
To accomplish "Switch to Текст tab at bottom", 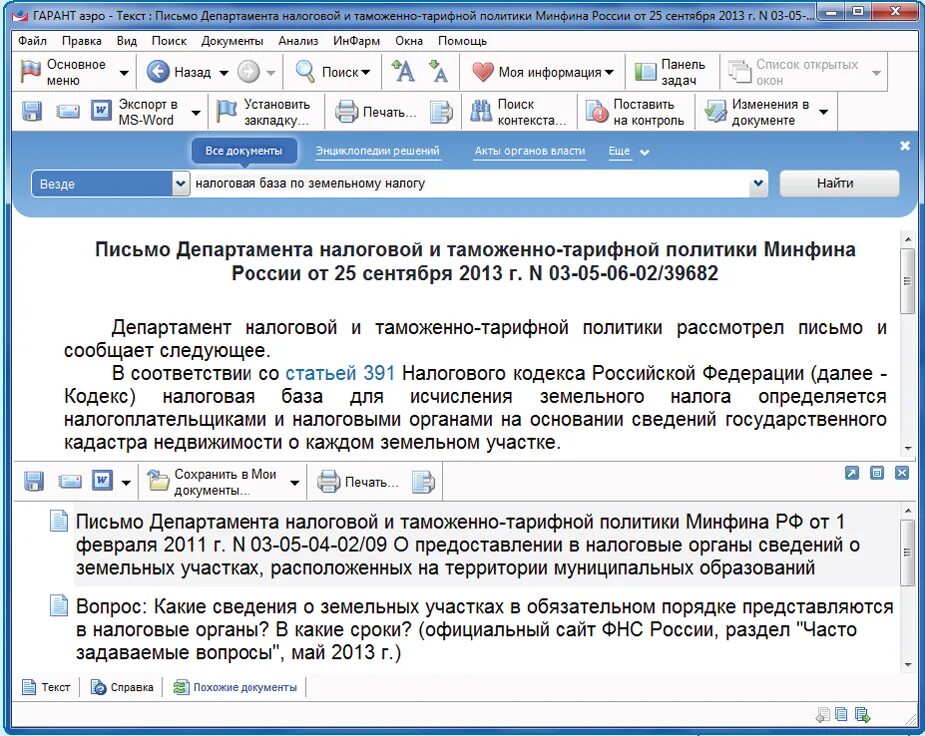I will coord(46,687).
